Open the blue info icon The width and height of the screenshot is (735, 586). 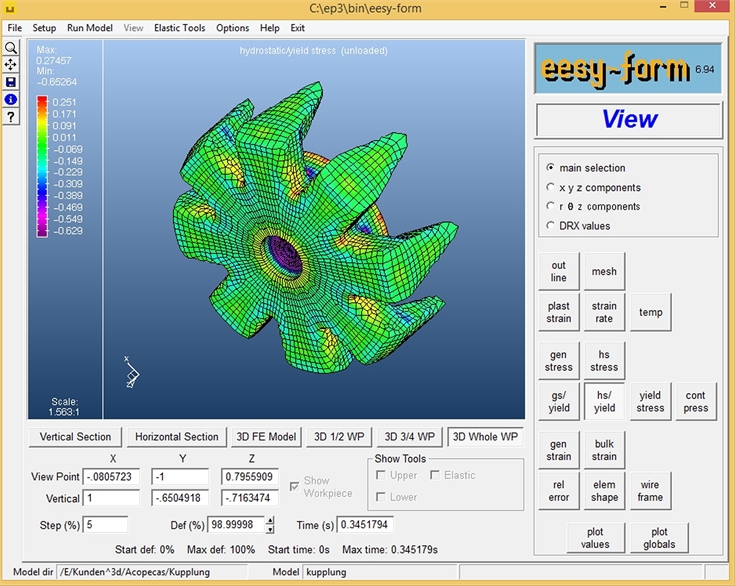11,99
